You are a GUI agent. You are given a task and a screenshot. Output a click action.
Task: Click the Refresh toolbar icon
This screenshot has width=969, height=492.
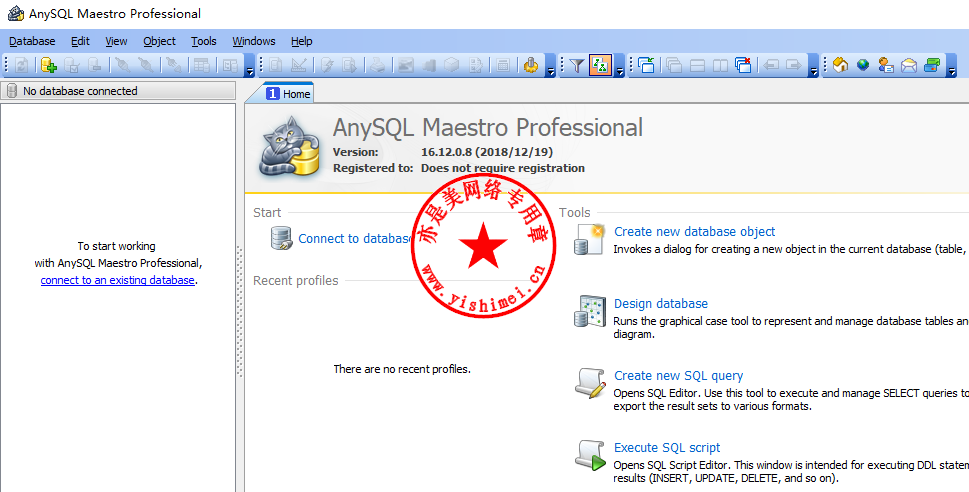(22, 65)
